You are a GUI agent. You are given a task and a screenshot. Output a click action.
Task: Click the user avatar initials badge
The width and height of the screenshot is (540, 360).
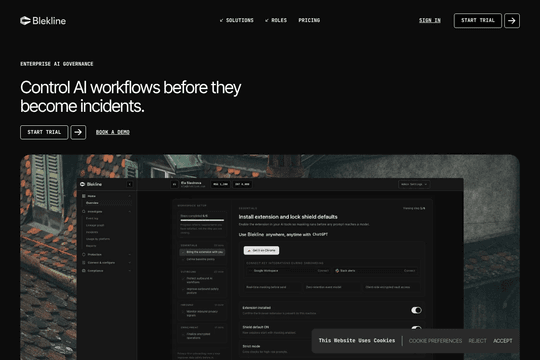174,184
